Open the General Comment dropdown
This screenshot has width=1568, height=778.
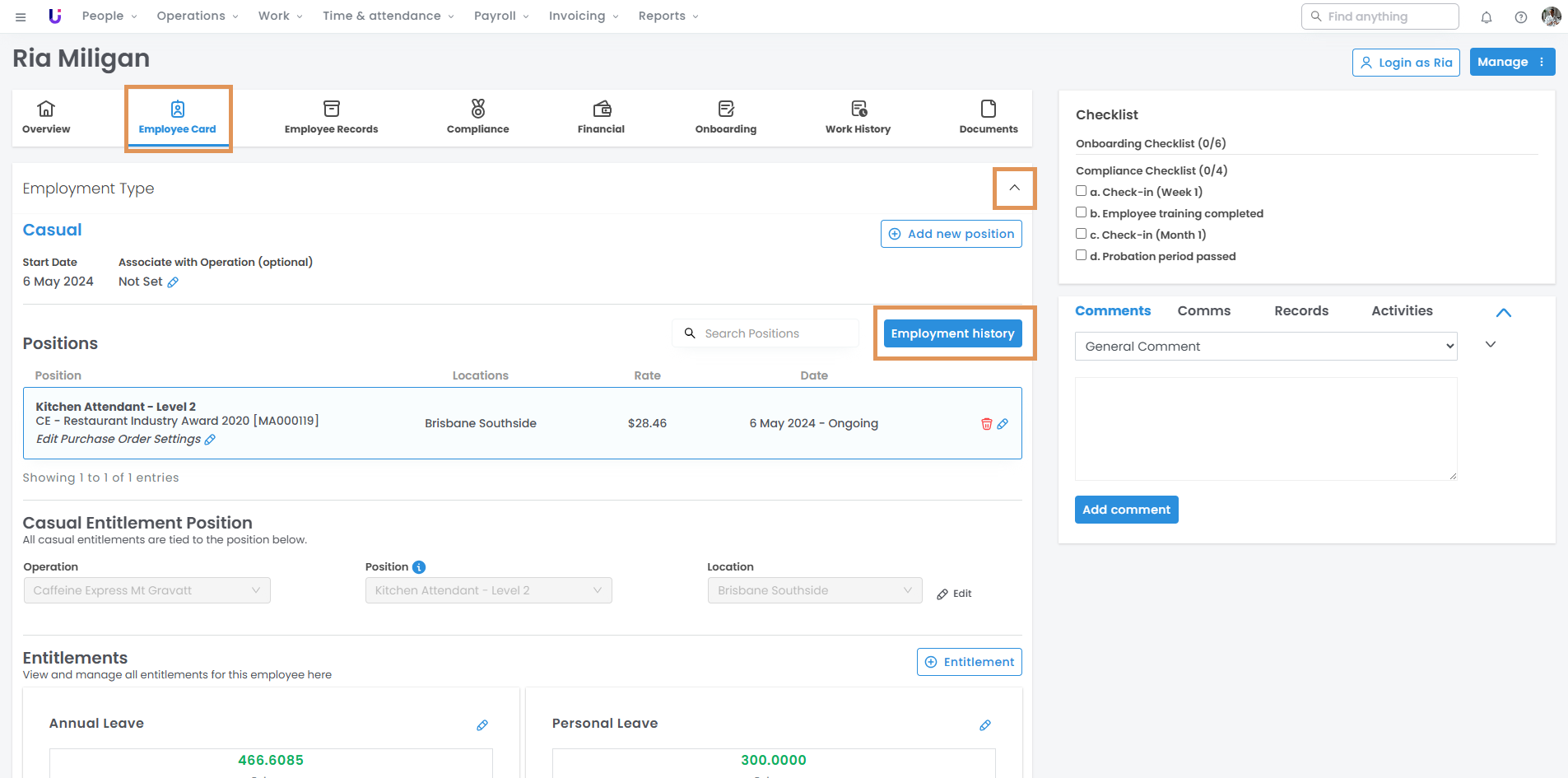[1265, 347]
